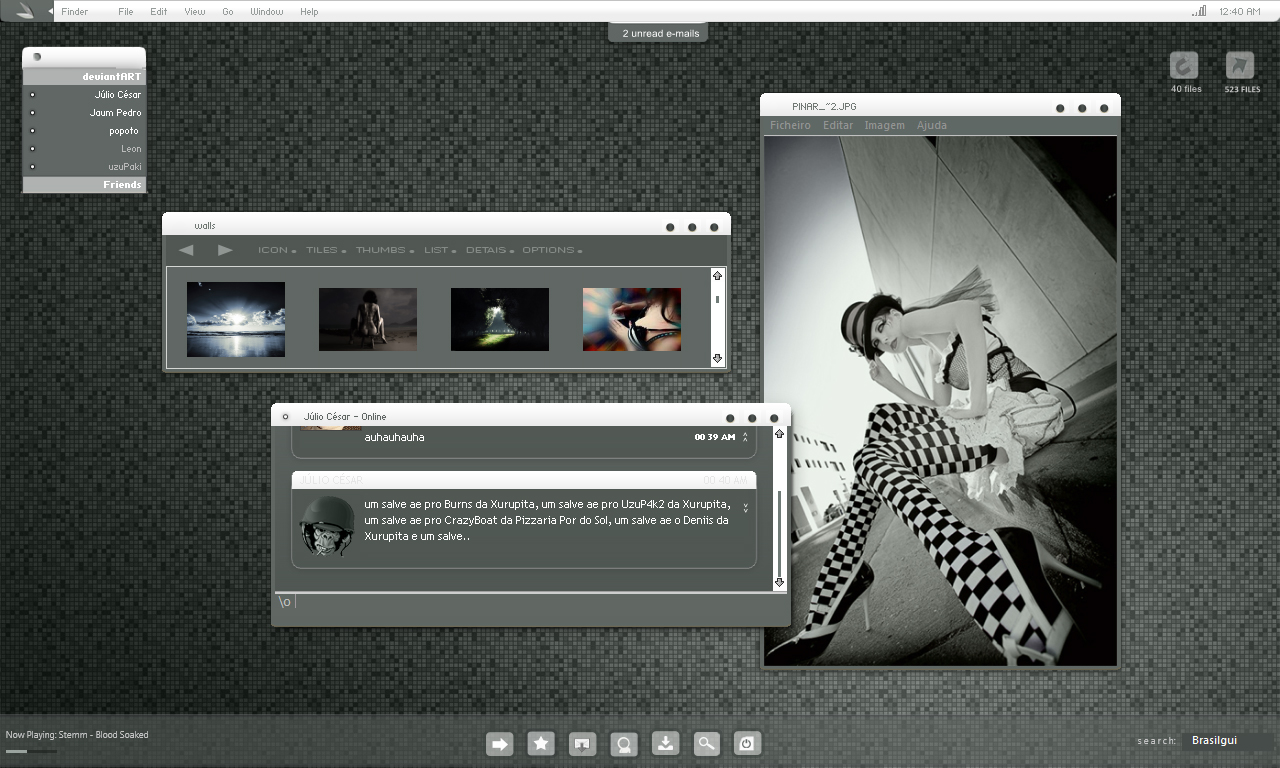Expand the chevron on the 00:40 AM message
The image size is (1280, 768).
(745, 508)
